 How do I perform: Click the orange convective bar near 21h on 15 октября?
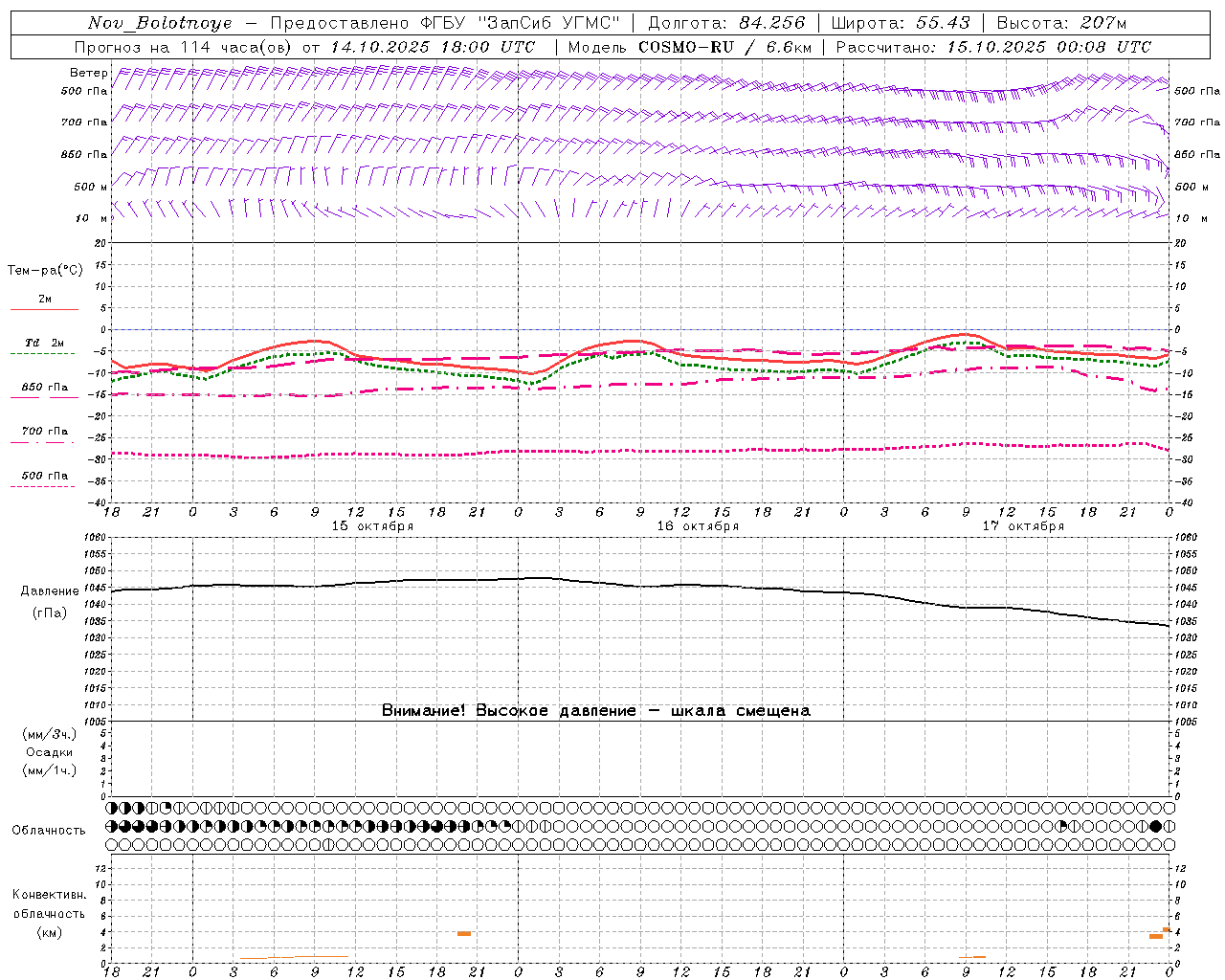pyautogui.click(x=464, y=933)
